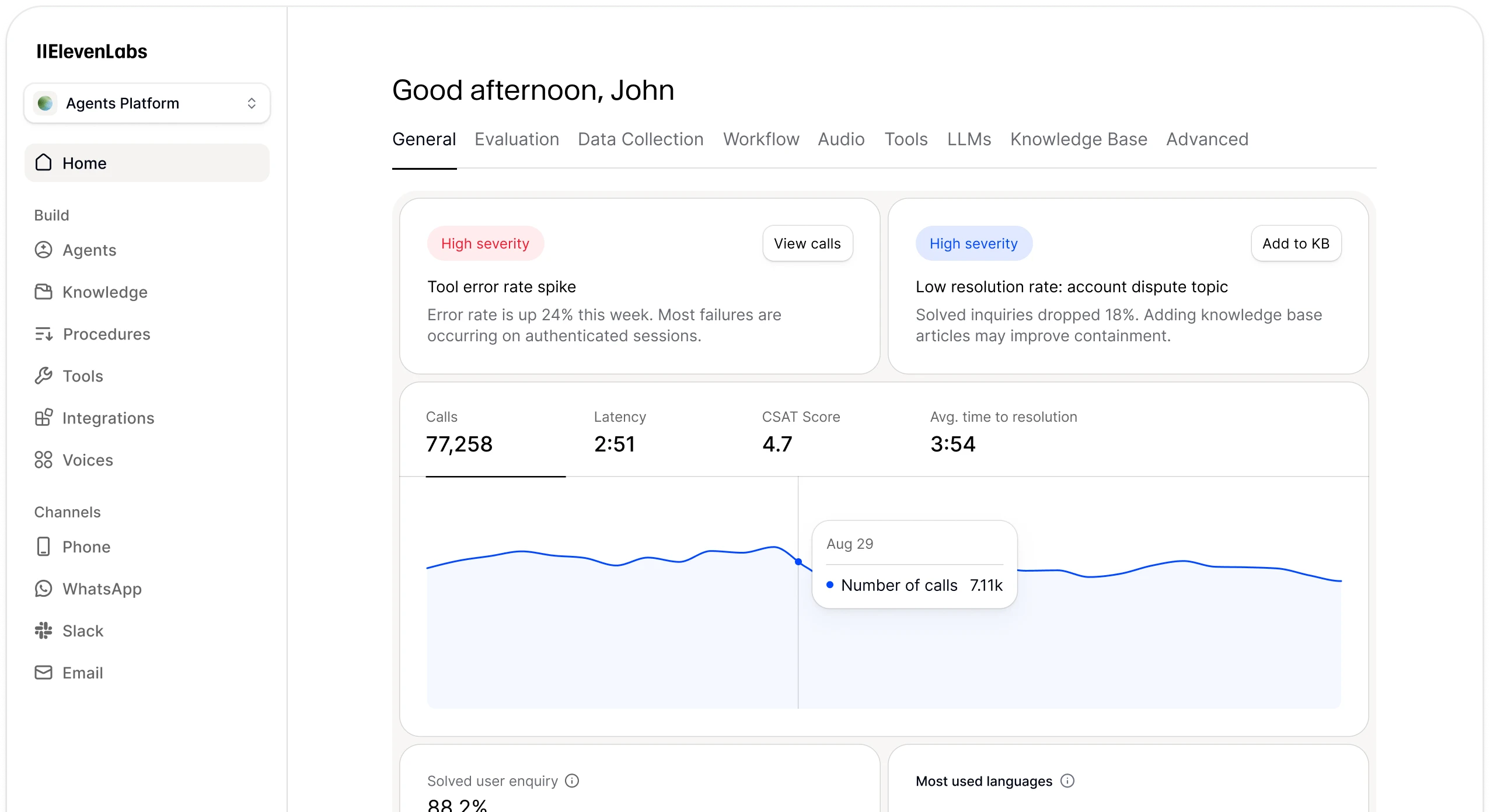The height and width of the screenshot is (812, 1490).
Task: Click the Tool error rate spike title
Action: click(x=501, y=286)
